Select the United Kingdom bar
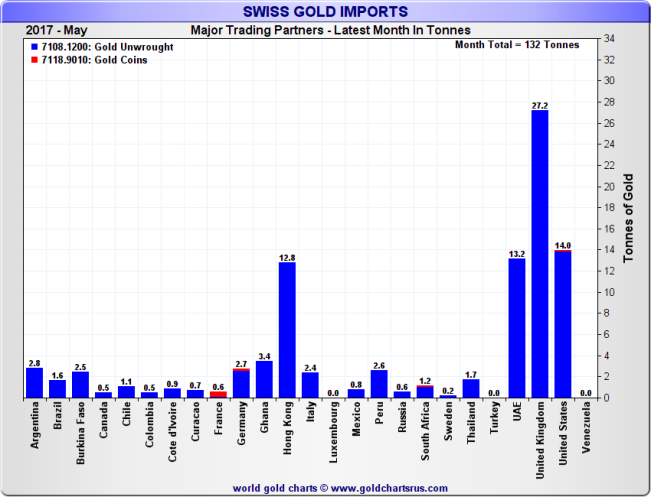 (x=539, y=254)
